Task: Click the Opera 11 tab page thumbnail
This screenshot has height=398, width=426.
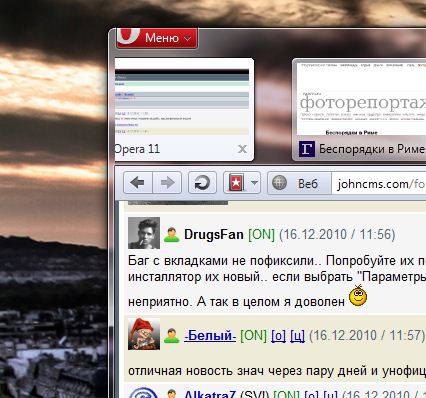Action: pos(182,102)
